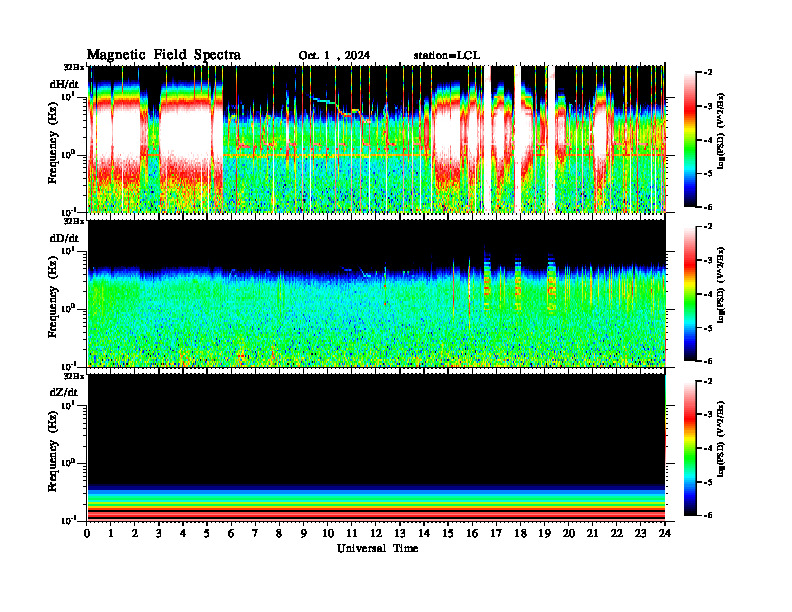Click hour 4 tick label on time axis
Image resolution: width=792 pixels, height=612 pixels.
pos(183,533)
